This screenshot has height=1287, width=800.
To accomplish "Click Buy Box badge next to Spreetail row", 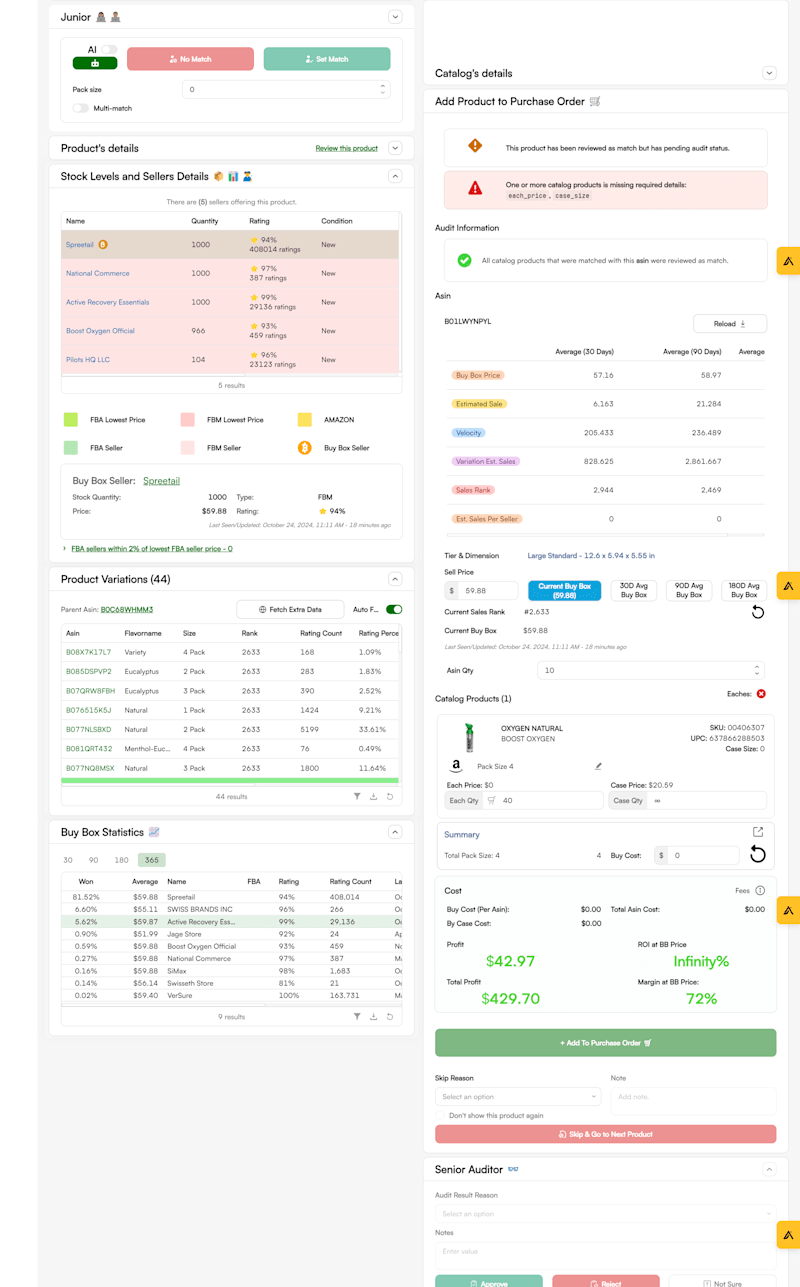I will (x=103, y=244).
